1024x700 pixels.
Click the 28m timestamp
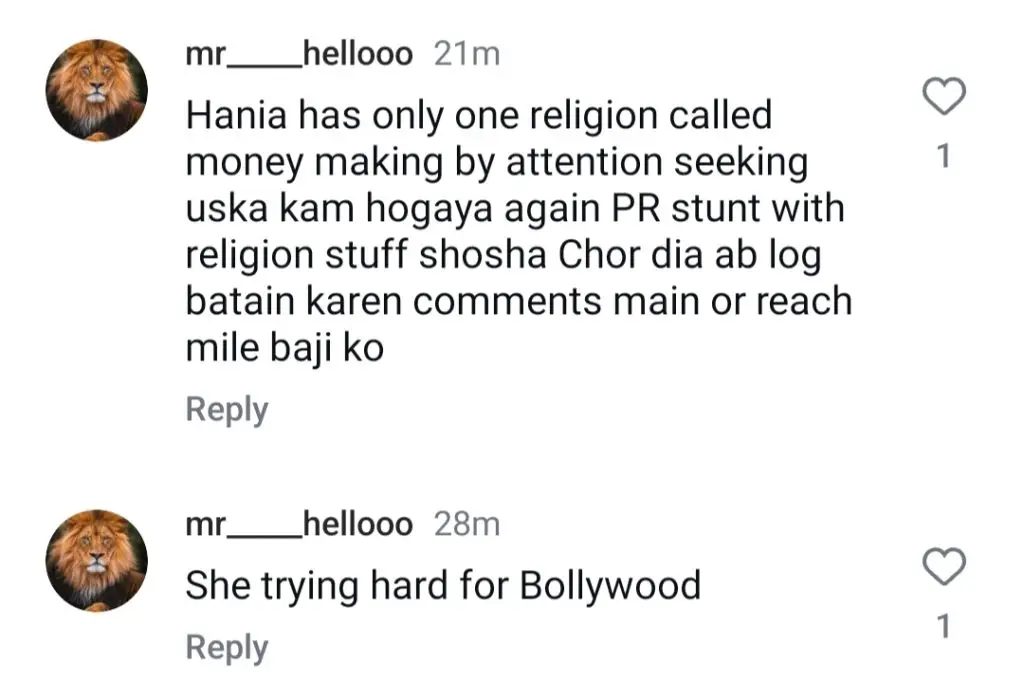pos(467,524)
